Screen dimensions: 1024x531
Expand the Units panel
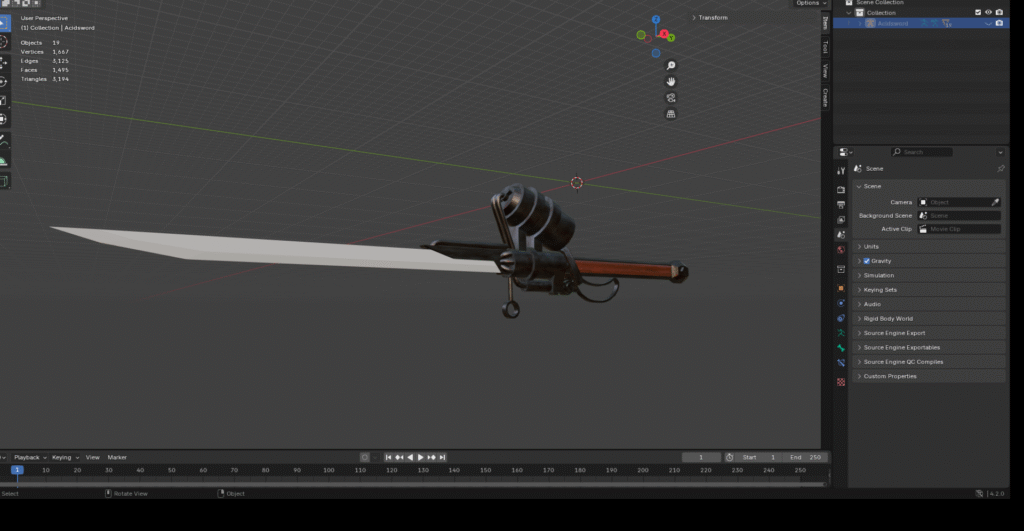871,246
